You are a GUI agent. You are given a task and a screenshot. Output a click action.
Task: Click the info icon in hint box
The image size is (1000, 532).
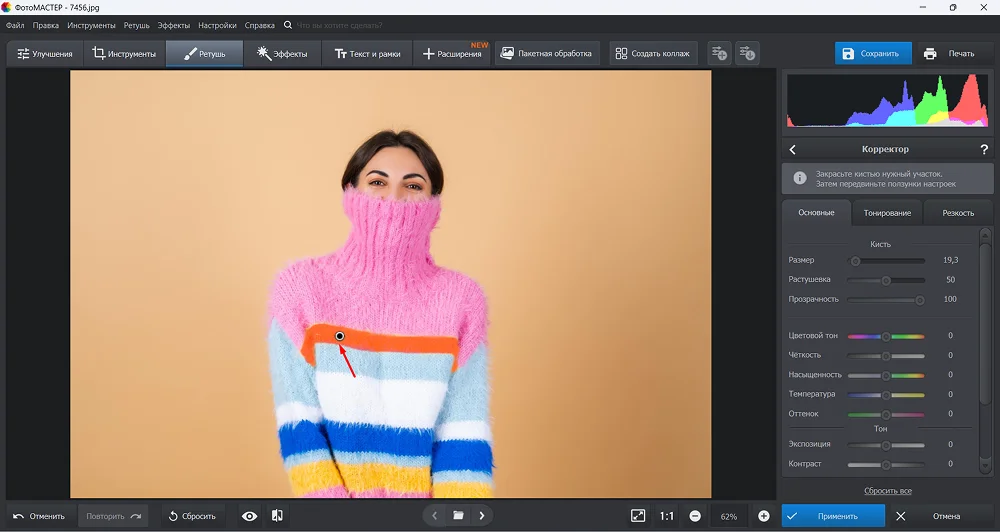pos(800,179)
